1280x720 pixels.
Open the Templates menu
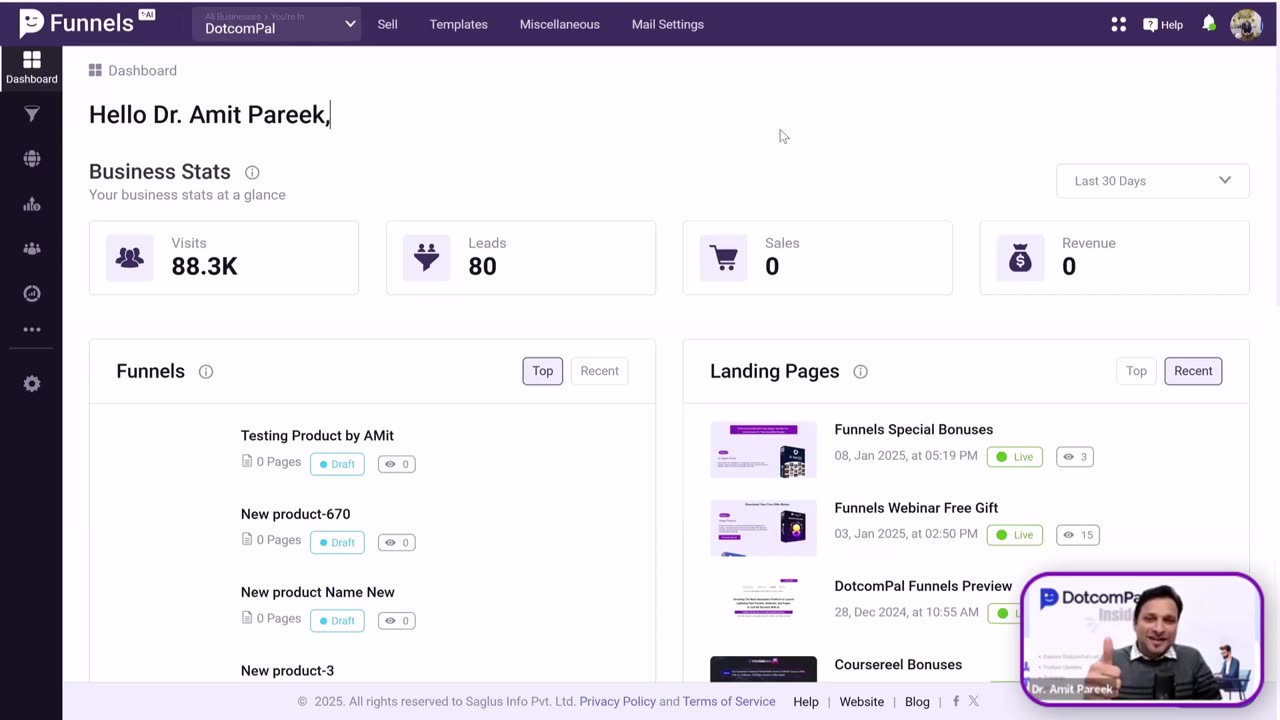click(x=459, y=24)
